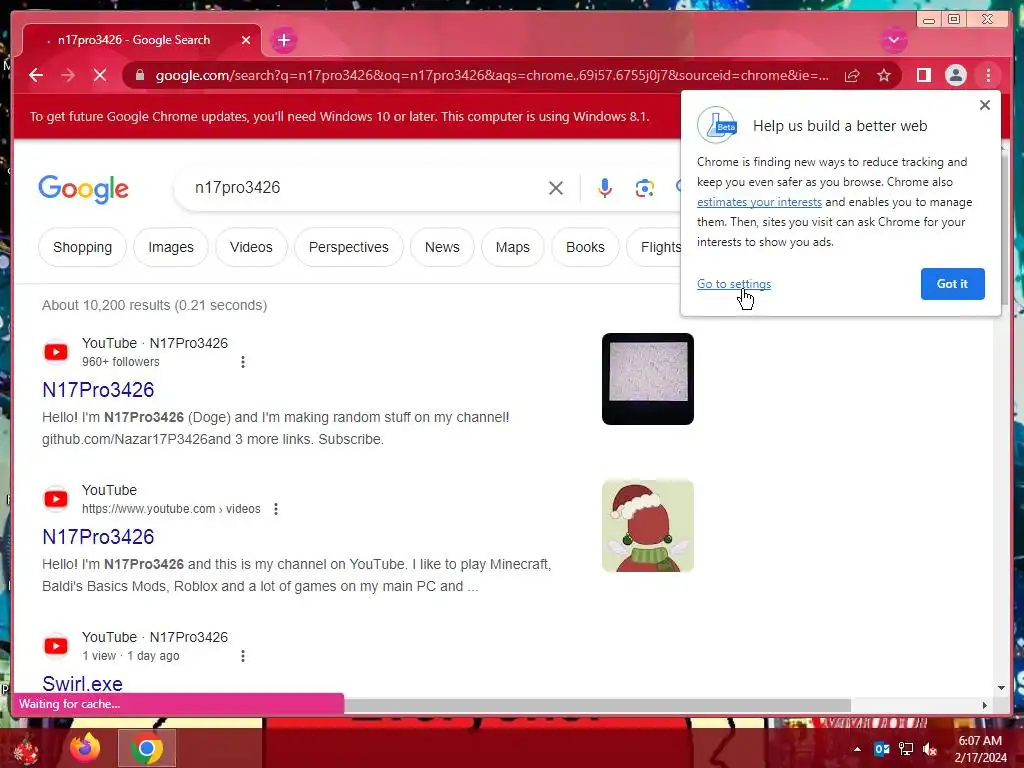Close the Help us build popup
Screen dimensions: 1024x768
985,105
